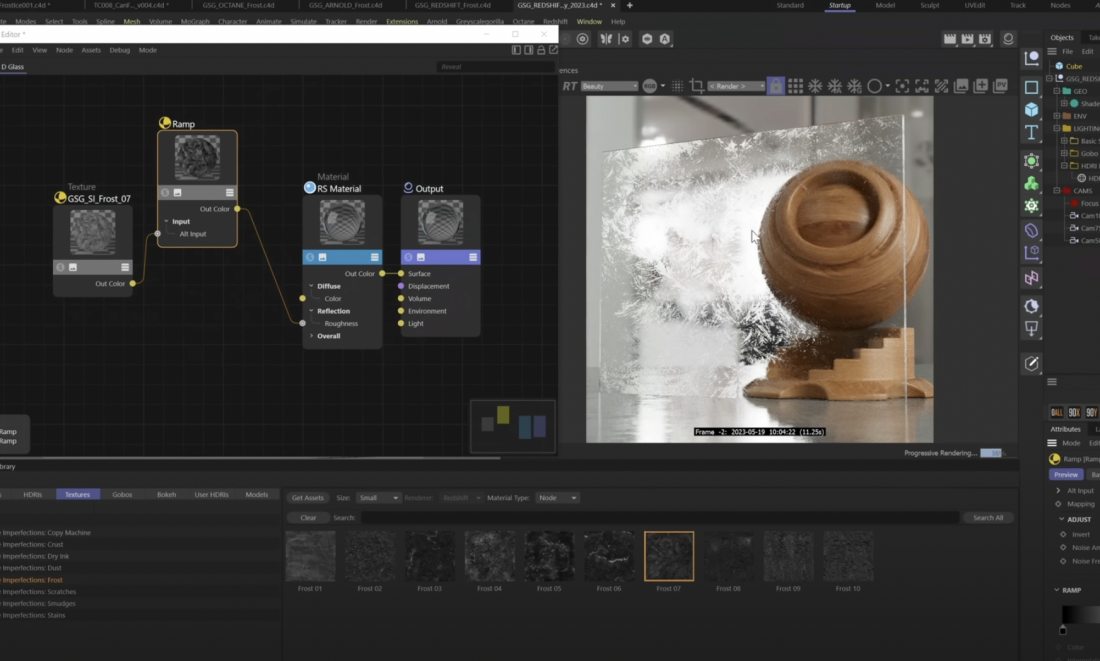Open the Window menu
Viewport: 1100px width, 661px height.
tap(589, 20)
